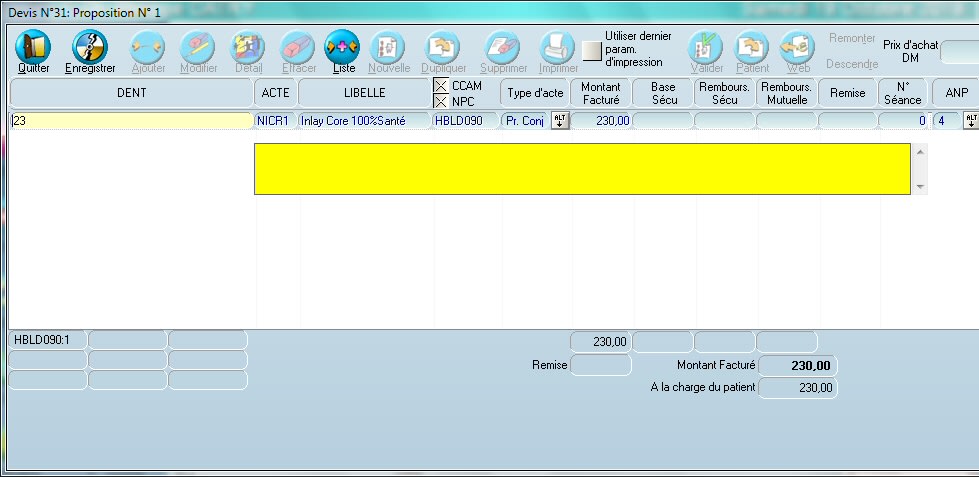Open the Liste icon in toolbar

342,47
